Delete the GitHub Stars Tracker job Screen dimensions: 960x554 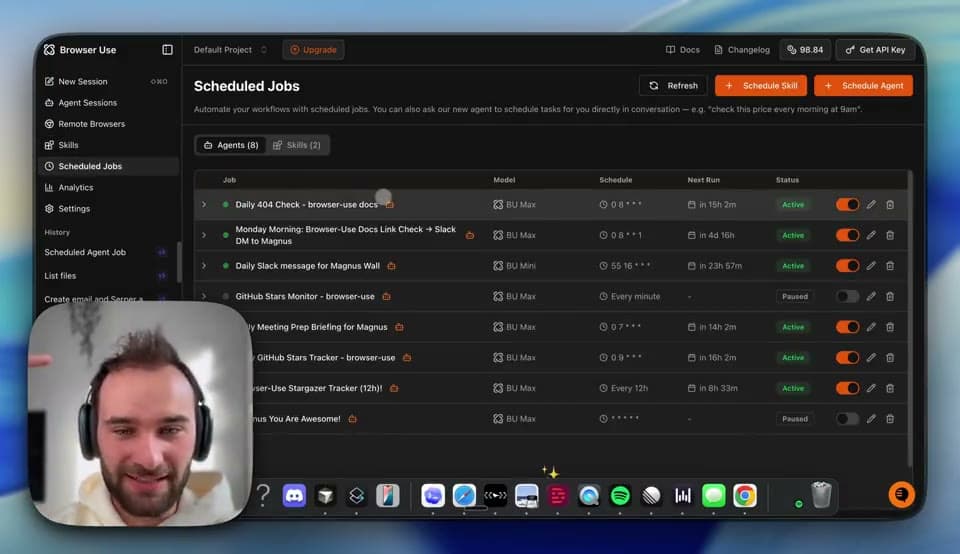890,357
